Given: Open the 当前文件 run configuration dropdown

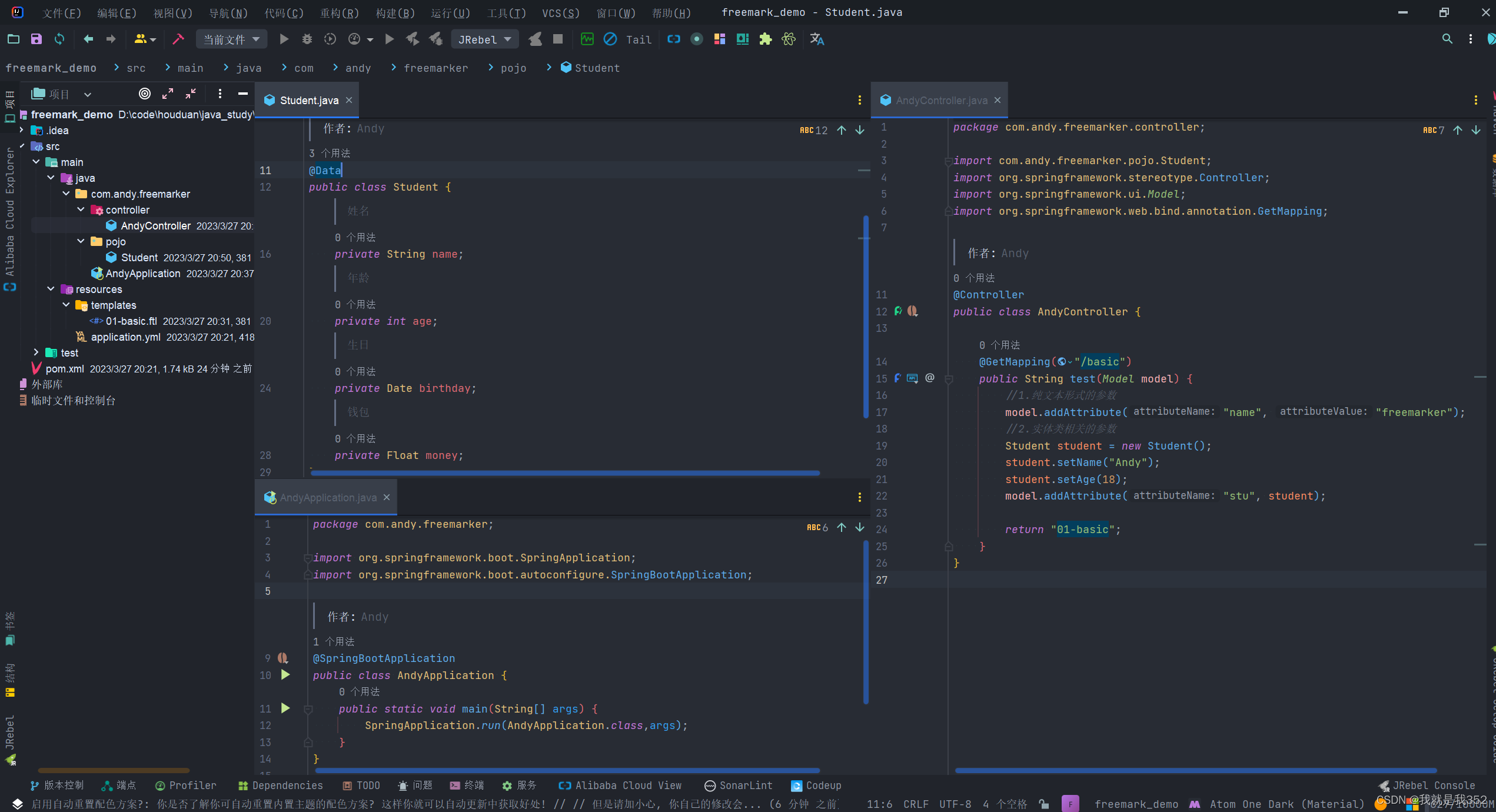Looking at the screenshot, I should (x=231, y=39).
